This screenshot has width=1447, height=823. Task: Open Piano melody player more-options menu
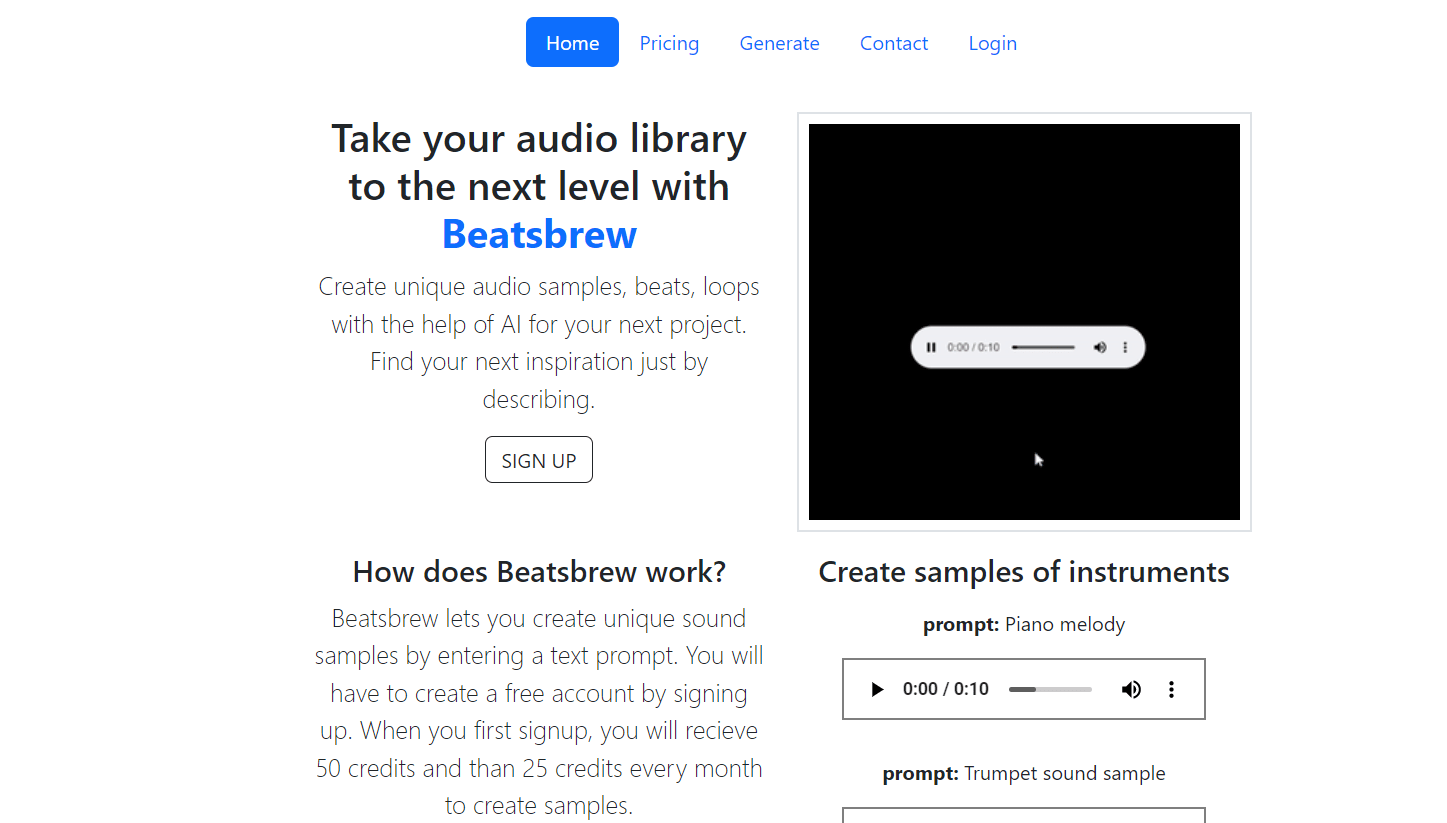[1171, 689]
